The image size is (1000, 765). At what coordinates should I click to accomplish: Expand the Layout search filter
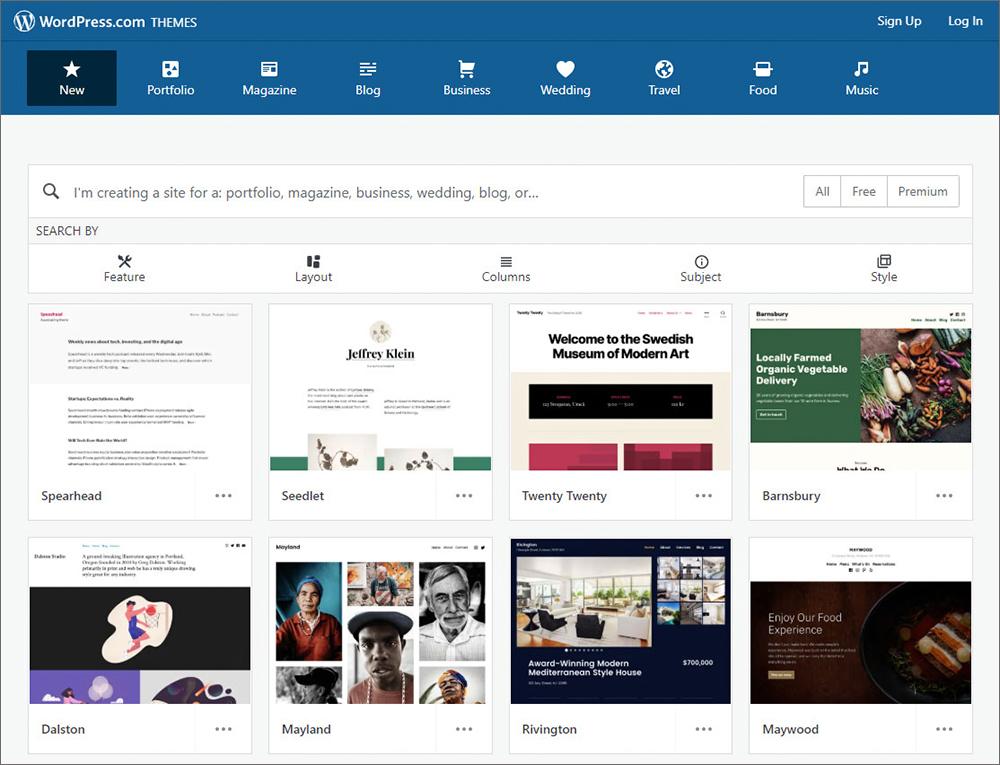coord(313,268)
